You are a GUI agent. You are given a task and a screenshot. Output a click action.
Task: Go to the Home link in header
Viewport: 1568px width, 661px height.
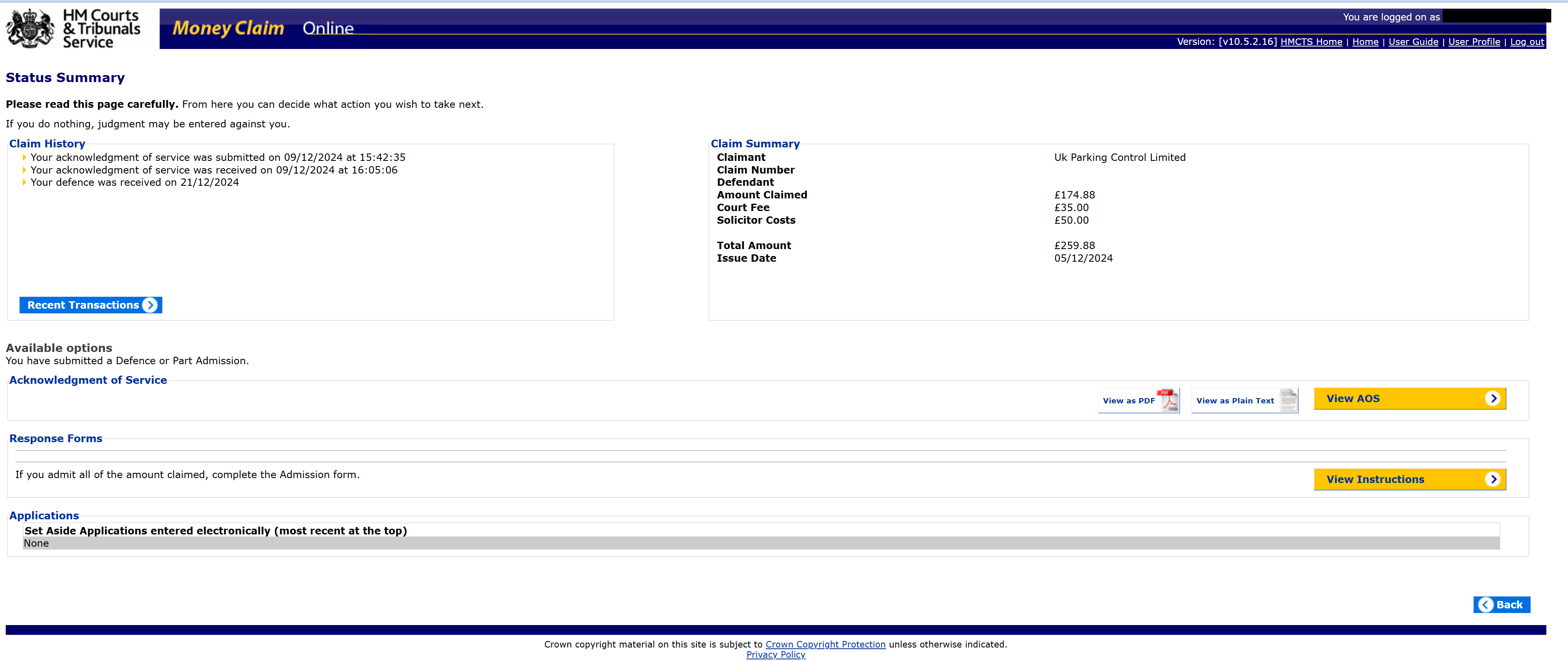(1365, 42)
